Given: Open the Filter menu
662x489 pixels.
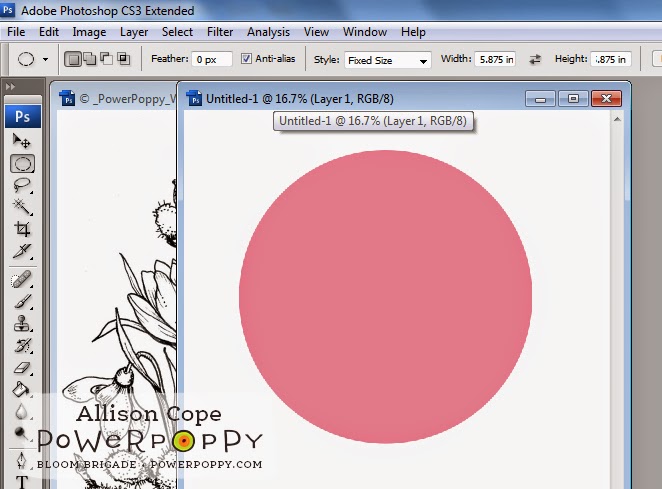Looking at the screenshot, I should coord(220,32).
